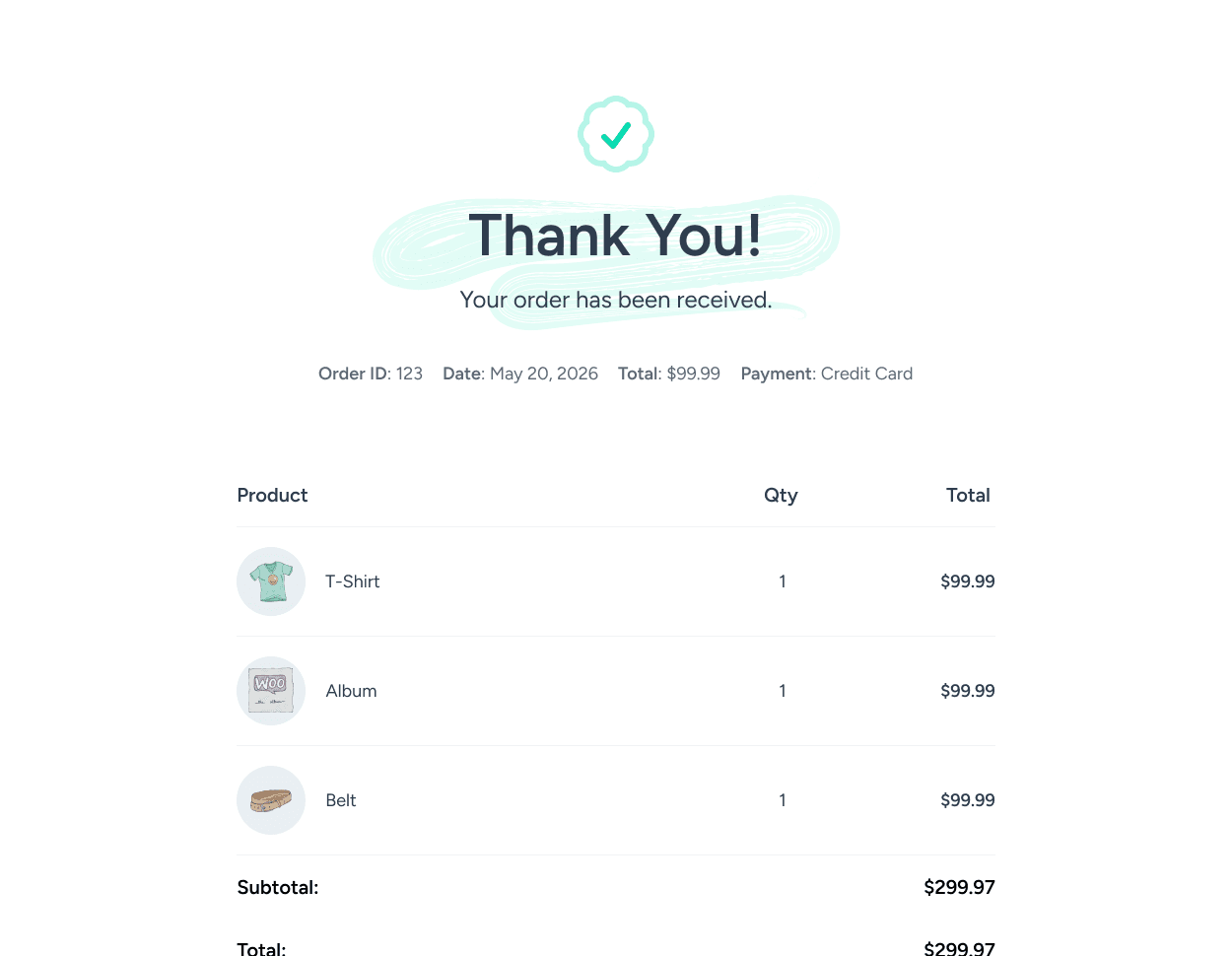1232x956 pixels.
Task: Click the order received message text
Action: coord(615,300)
